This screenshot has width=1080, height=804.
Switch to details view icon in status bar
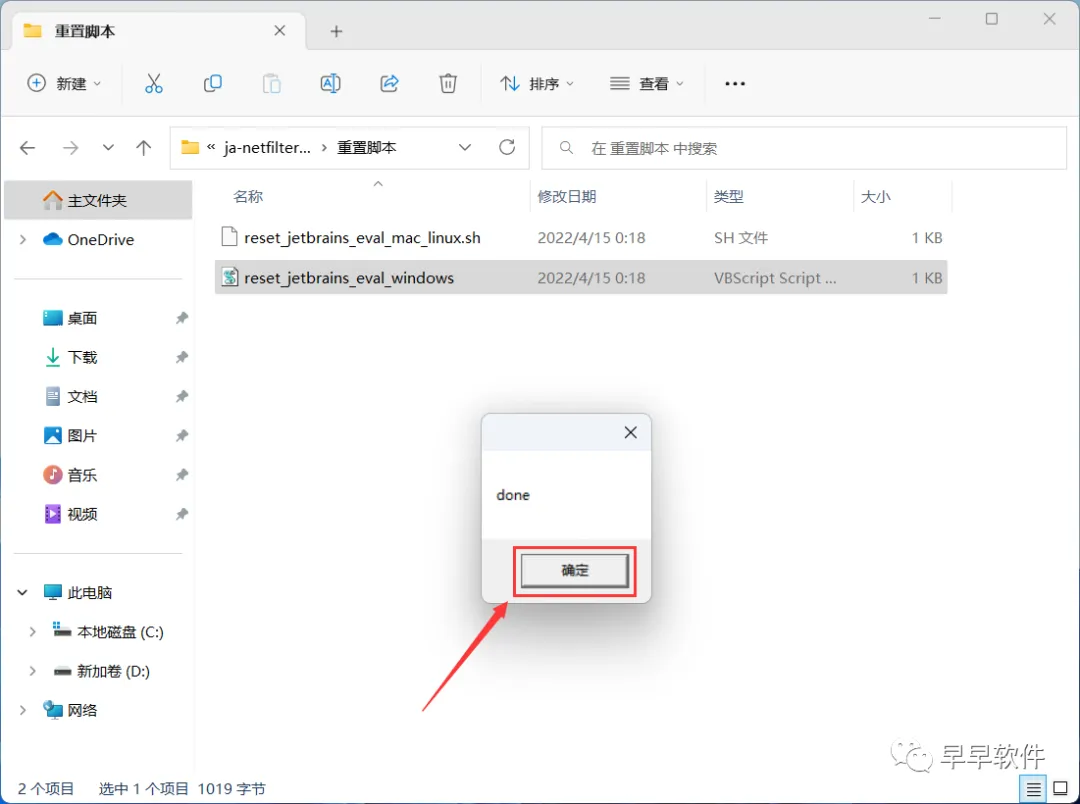(x=1033, y=789)
